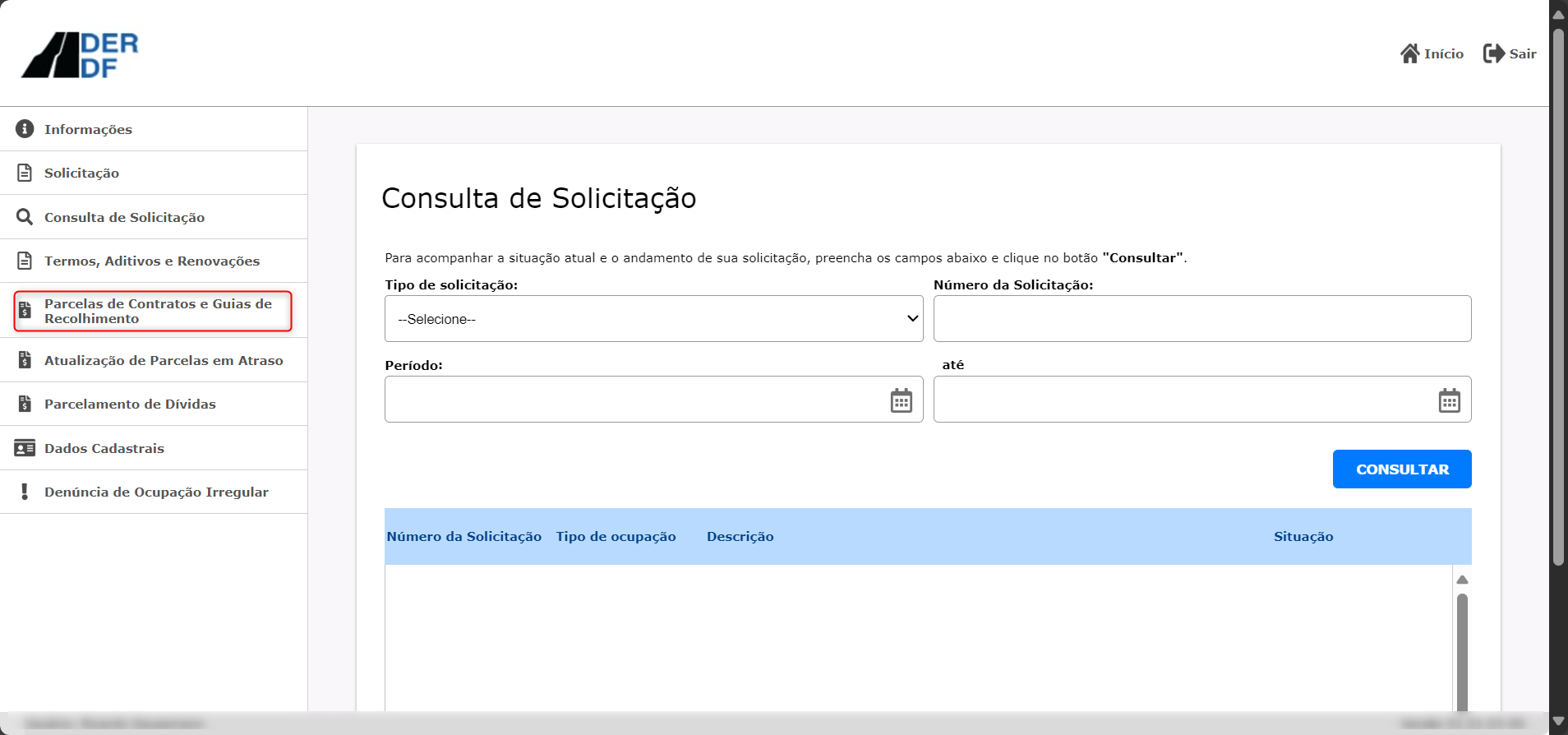The height and width of the screenshot is (735, 1568).
Task: Open Atualização de Parcelas em Atraso
Action: [x=154, y=360]
